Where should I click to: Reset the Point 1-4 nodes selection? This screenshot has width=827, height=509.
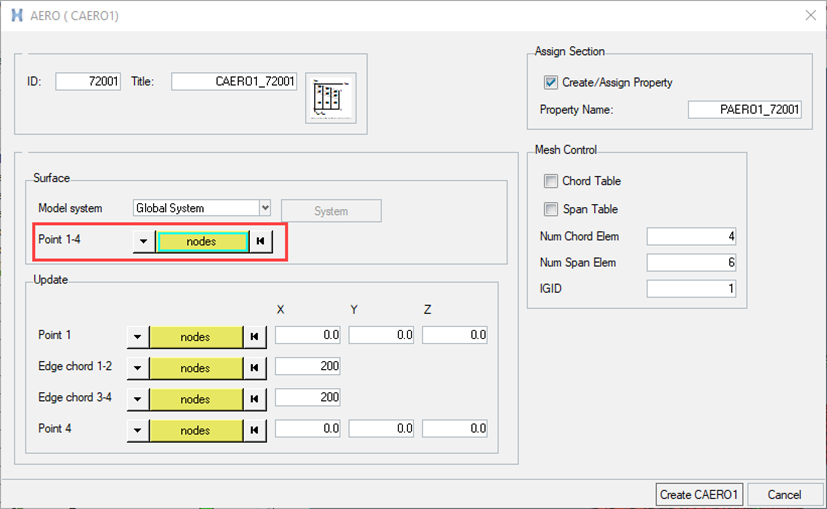pos(260,241)
